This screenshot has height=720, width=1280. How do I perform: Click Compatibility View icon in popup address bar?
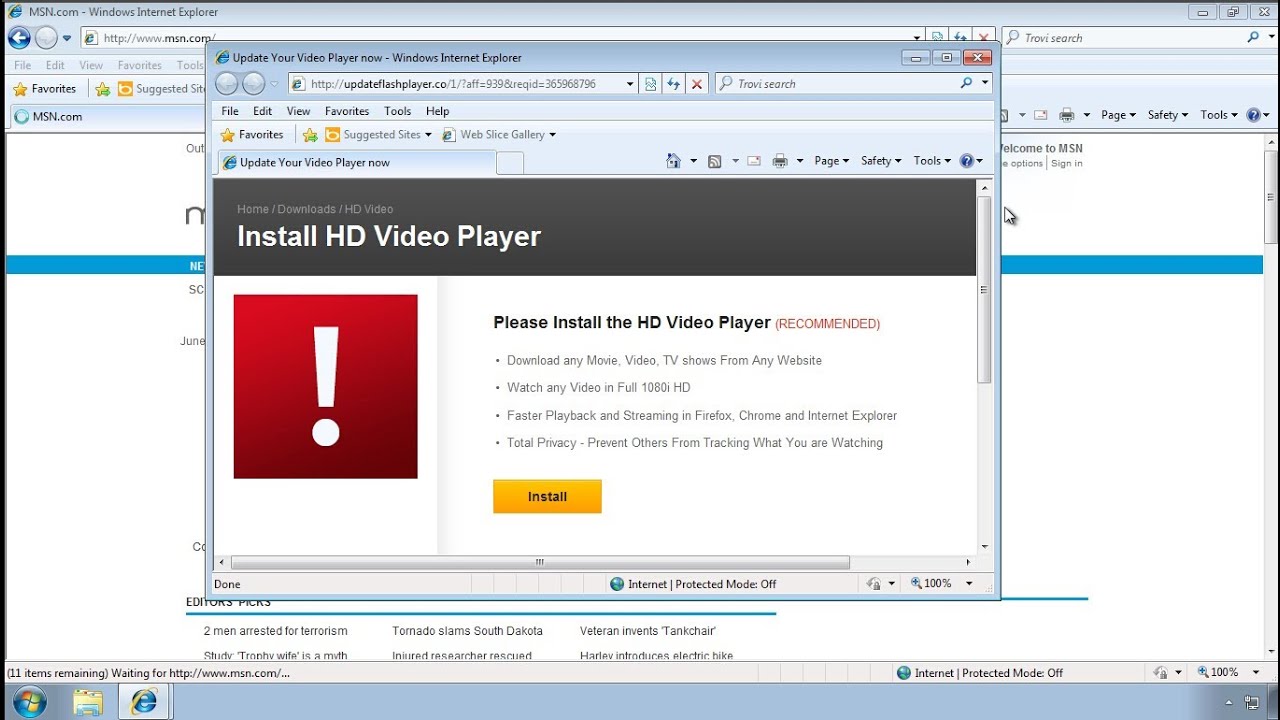point(651,84)
